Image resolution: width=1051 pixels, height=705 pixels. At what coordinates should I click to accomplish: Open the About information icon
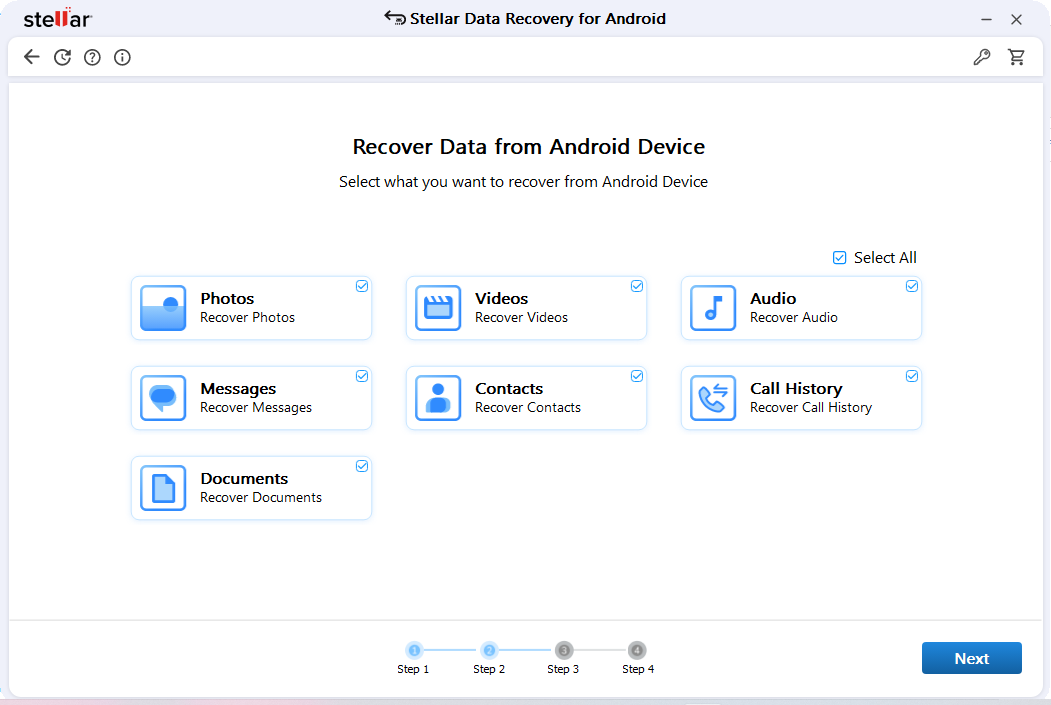(122, 57)
